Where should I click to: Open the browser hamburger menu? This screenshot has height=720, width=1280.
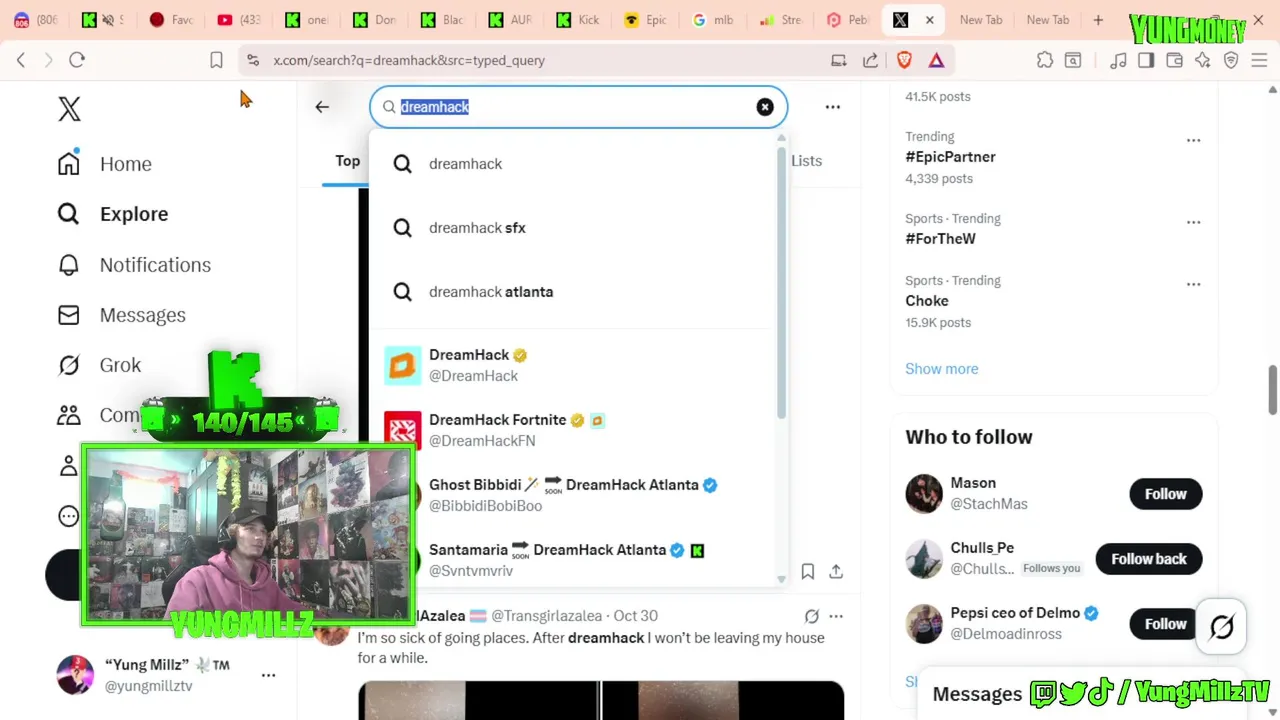point(1259,60)
